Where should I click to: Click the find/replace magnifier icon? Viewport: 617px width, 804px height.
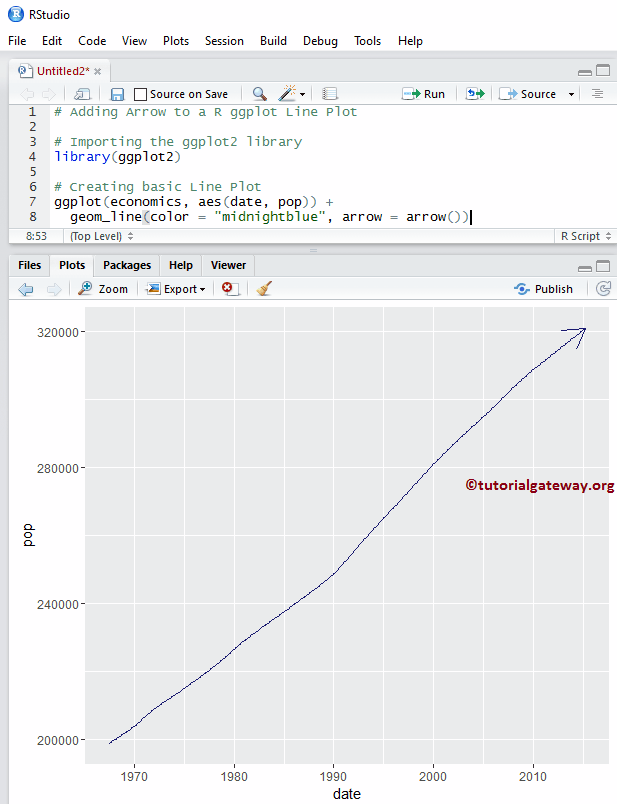click(x=260, y=94)
